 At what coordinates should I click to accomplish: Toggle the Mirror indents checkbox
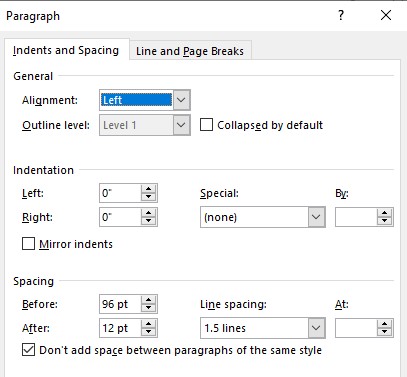pyautogui.click(x=28, y=243)
